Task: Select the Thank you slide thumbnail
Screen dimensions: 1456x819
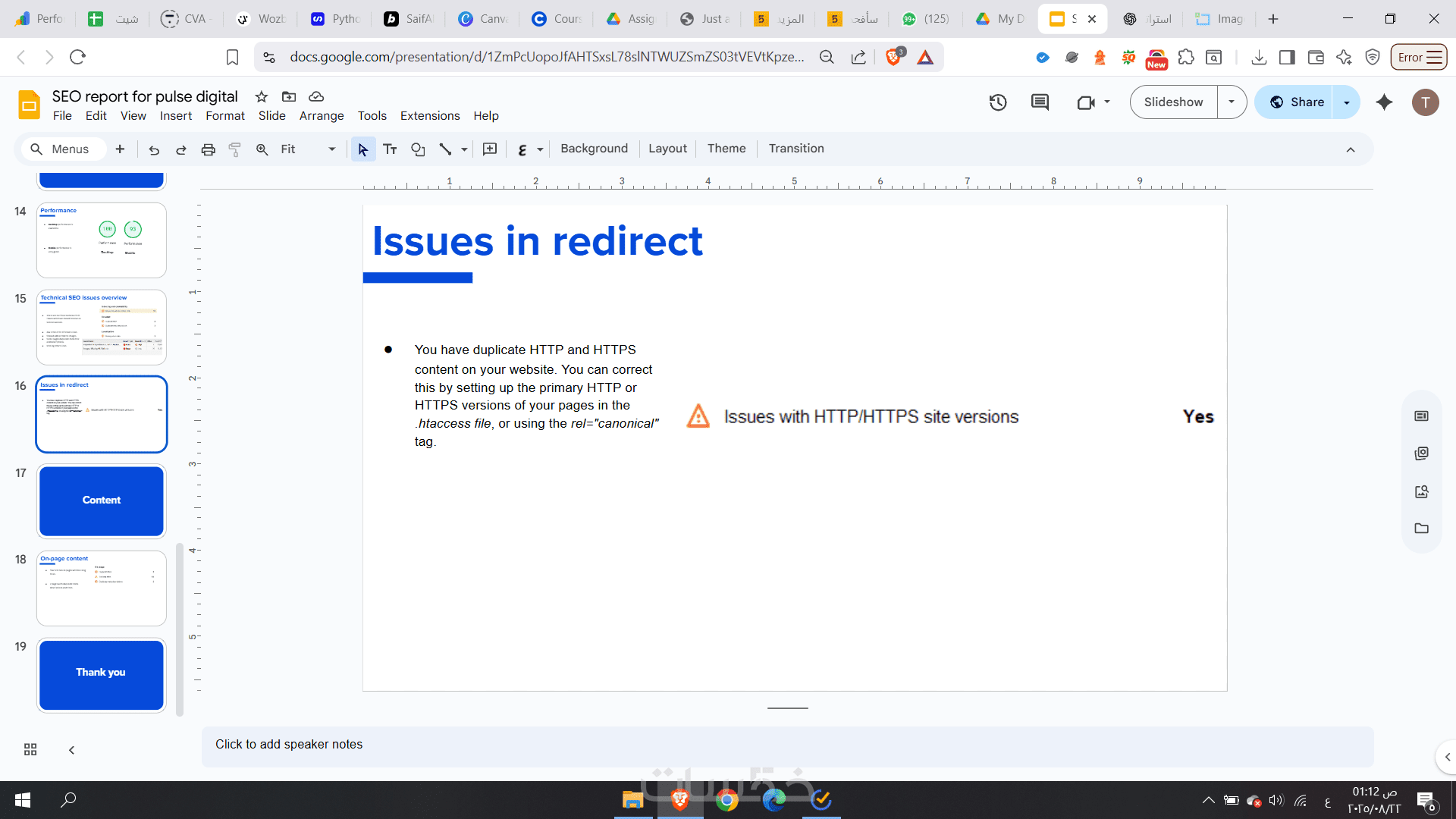Action: [102, 674]
